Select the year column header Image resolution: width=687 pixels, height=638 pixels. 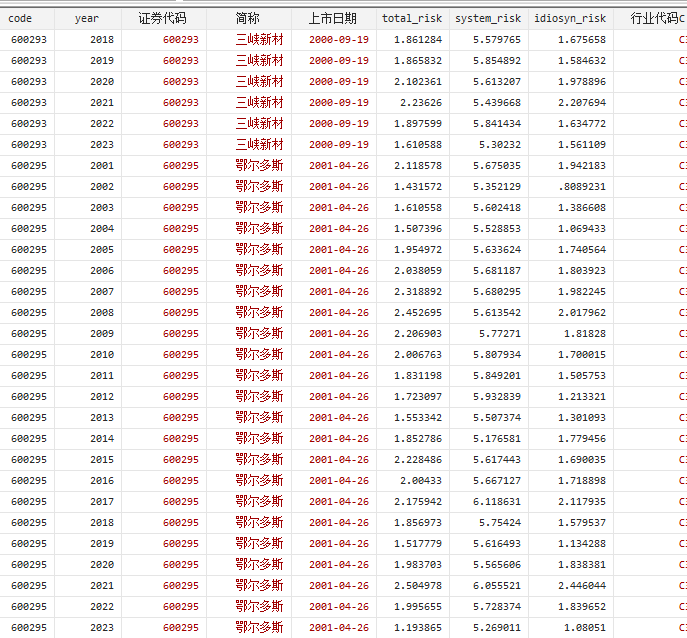point(87,18)
